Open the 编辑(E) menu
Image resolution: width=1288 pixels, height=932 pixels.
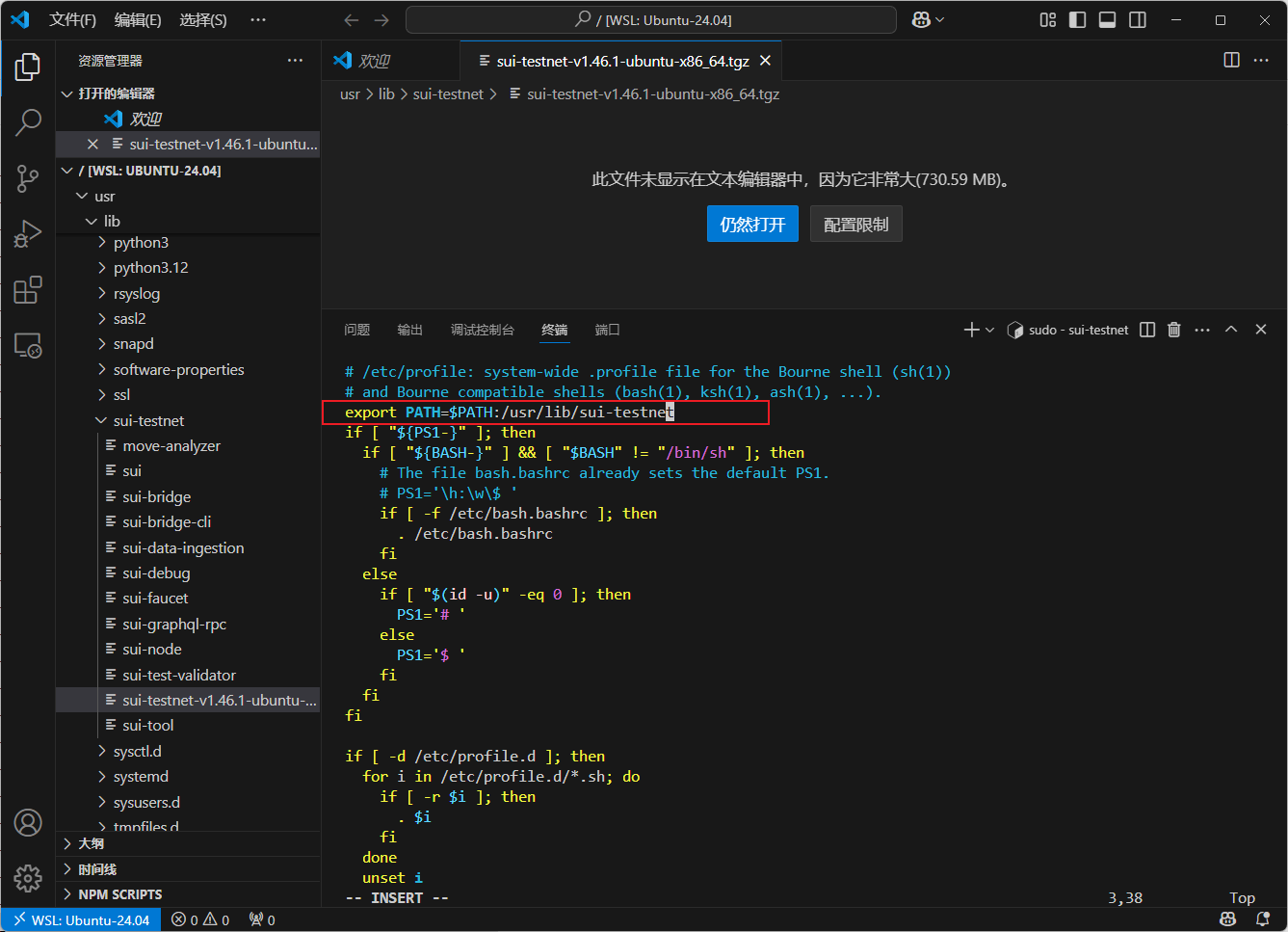(x=138, y=20)
